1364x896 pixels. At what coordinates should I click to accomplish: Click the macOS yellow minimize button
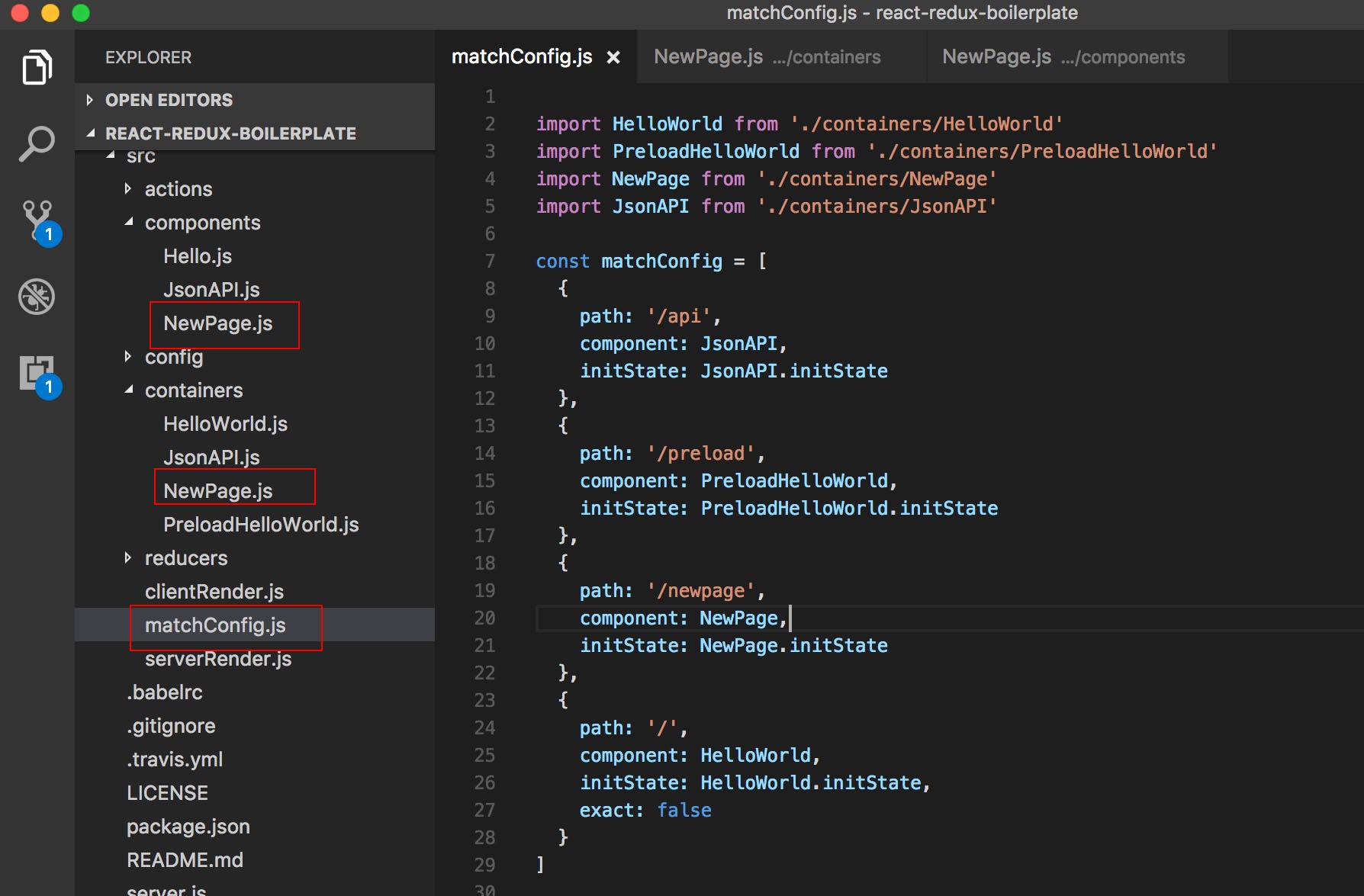[x=50, y=13]
